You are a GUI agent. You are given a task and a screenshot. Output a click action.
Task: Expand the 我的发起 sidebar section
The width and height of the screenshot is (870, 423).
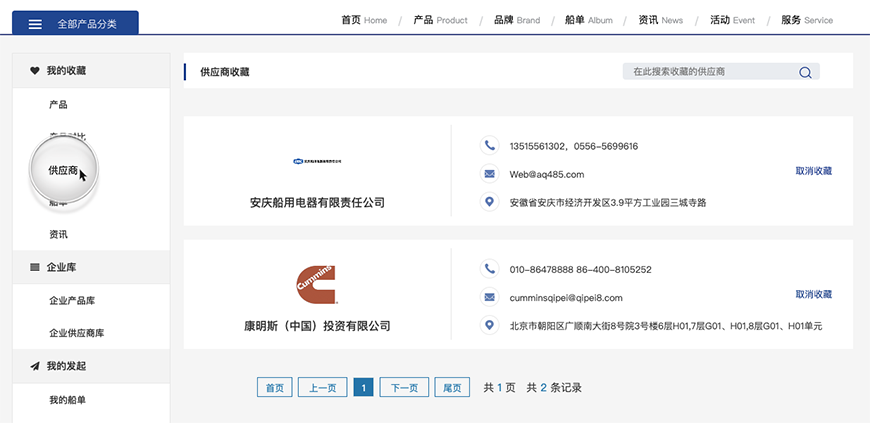(x=66, y=366)
